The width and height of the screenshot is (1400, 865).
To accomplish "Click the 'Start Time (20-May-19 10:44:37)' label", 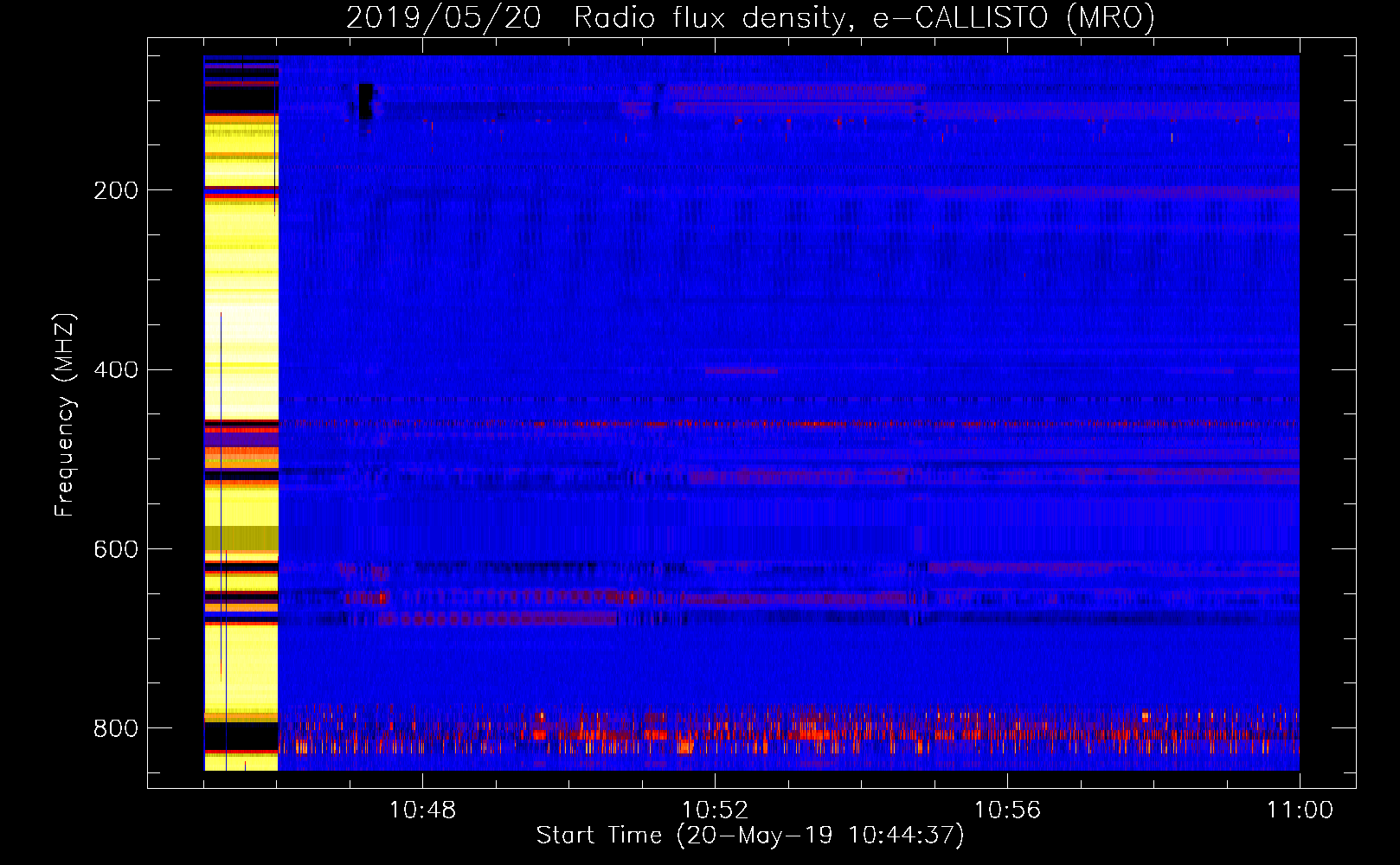I will point(749,836).
